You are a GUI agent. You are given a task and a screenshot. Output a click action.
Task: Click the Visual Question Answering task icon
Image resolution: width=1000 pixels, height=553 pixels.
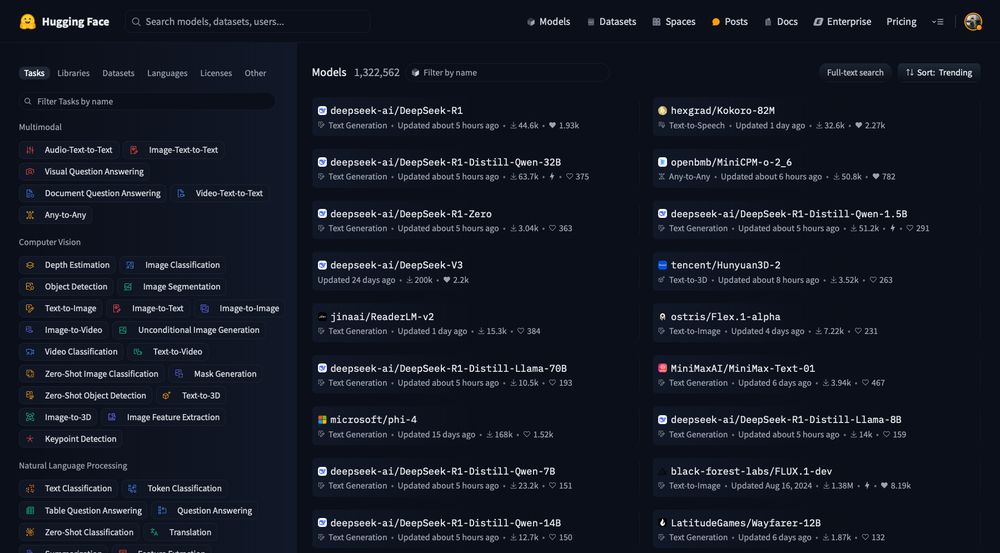[x=30, y=172]
